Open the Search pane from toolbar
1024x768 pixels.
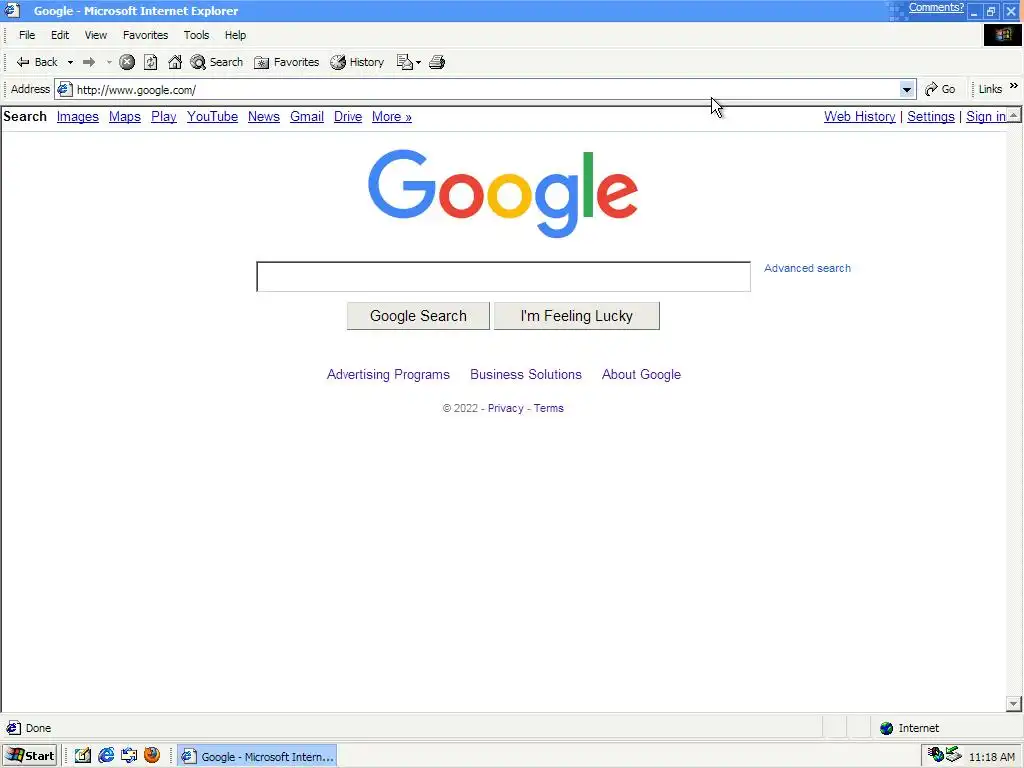[217, 62]
